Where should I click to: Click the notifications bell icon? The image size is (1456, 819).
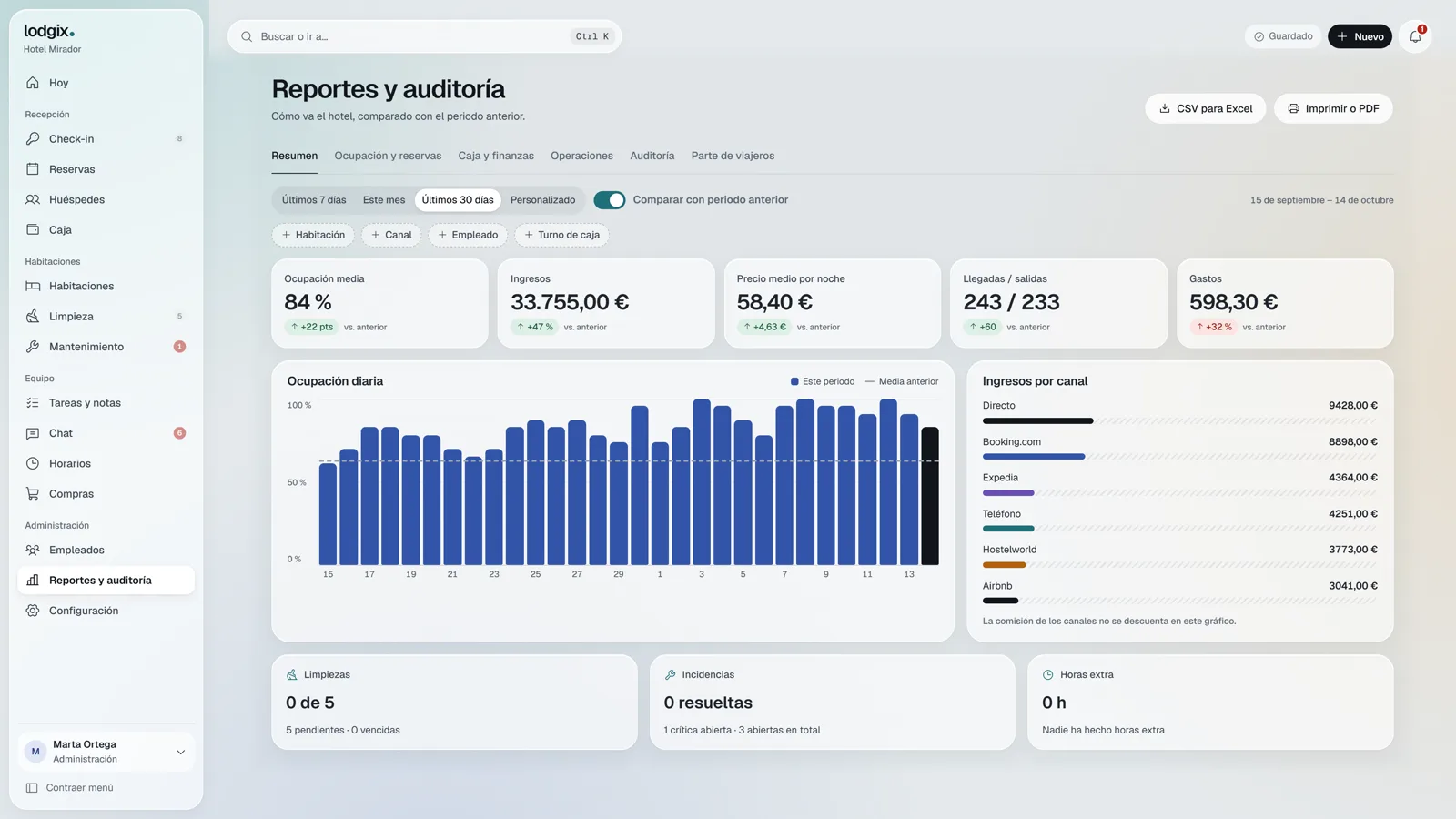pos(1415,36)
